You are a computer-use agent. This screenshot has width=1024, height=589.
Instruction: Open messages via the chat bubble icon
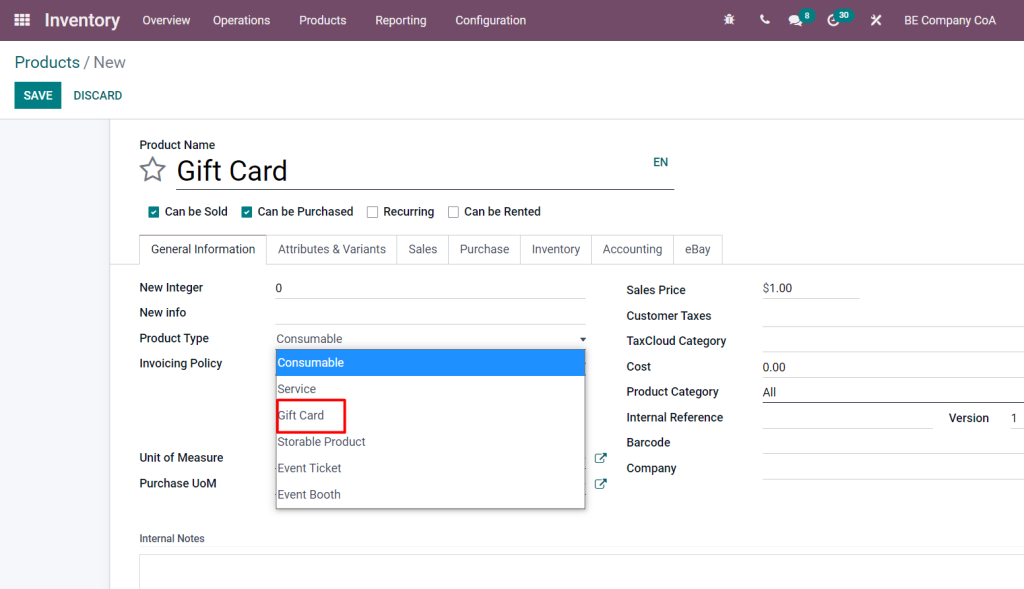click(x=797, y=19)
